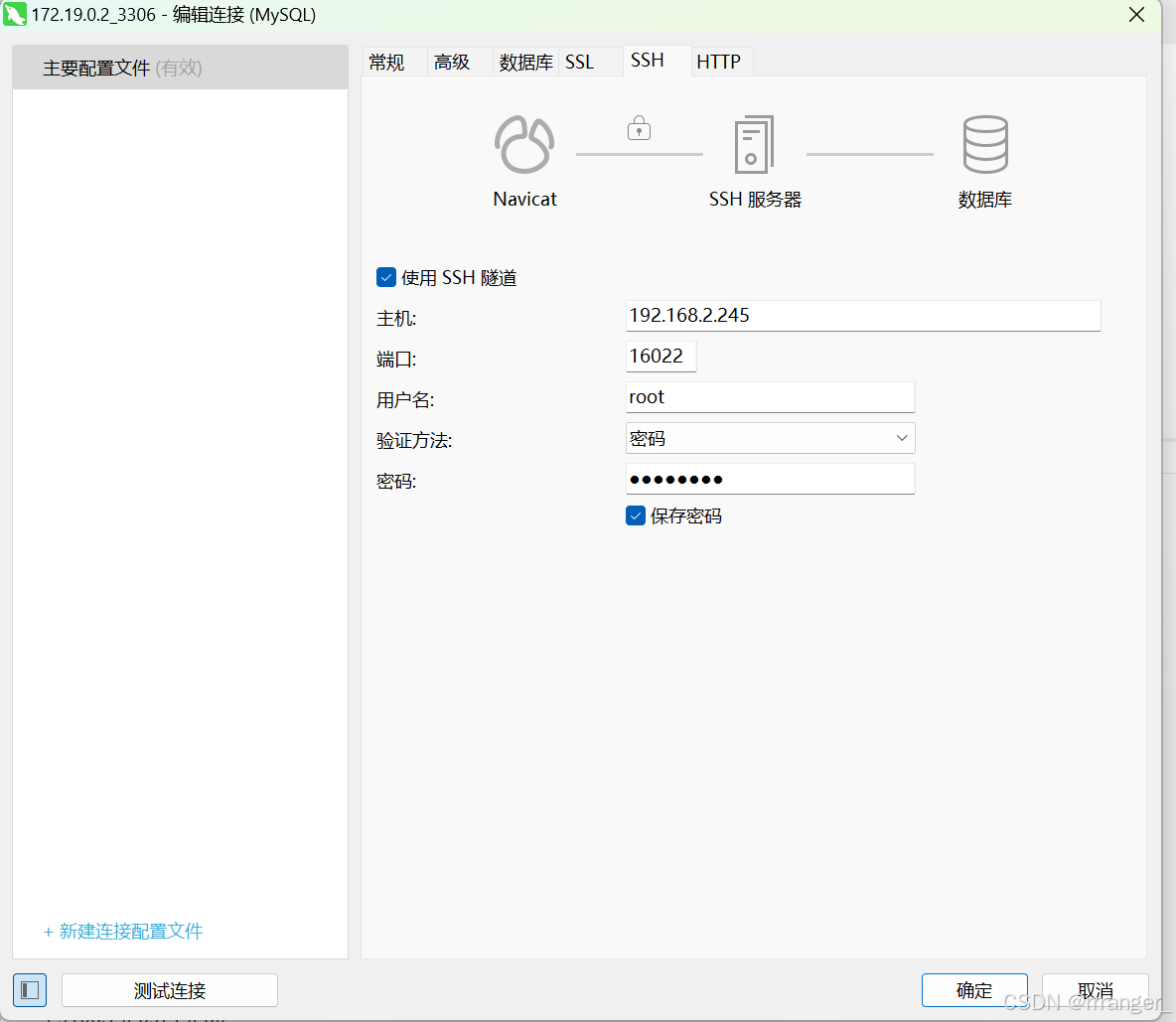Close the edit connection dialog
This screenshot has width=1176, height=1022.
pyautogui.click(x=1136, y=15)
